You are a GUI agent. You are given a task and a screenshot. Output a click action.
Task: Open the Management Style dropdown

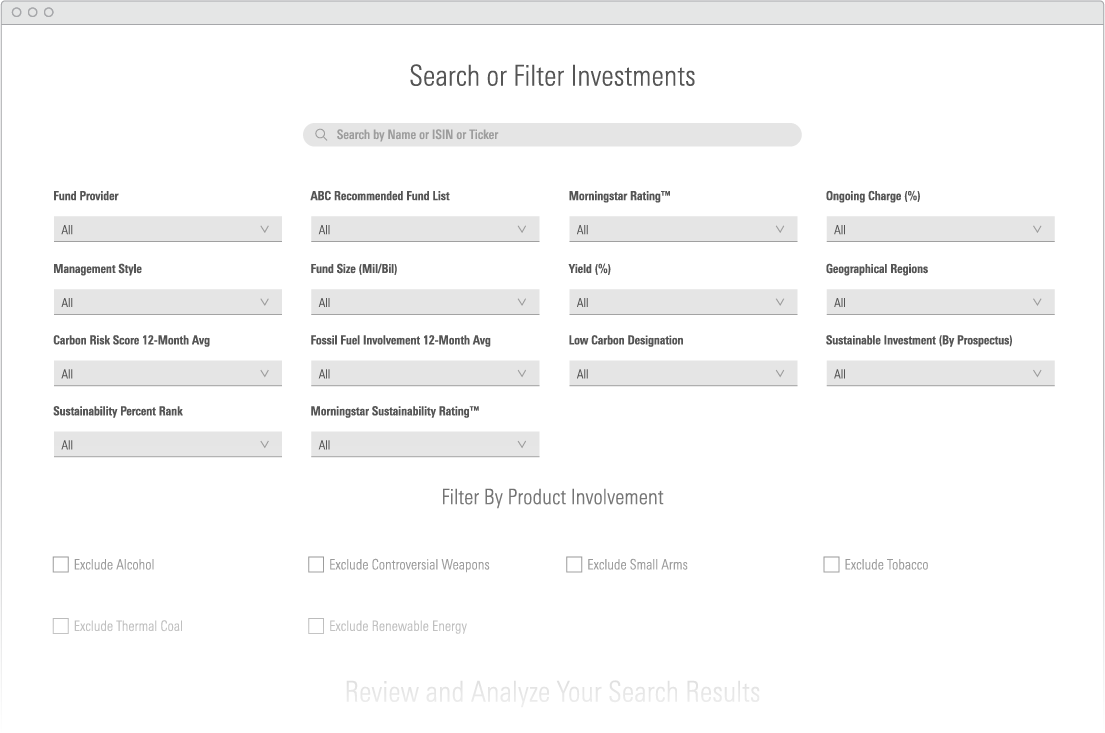(167, 302)
